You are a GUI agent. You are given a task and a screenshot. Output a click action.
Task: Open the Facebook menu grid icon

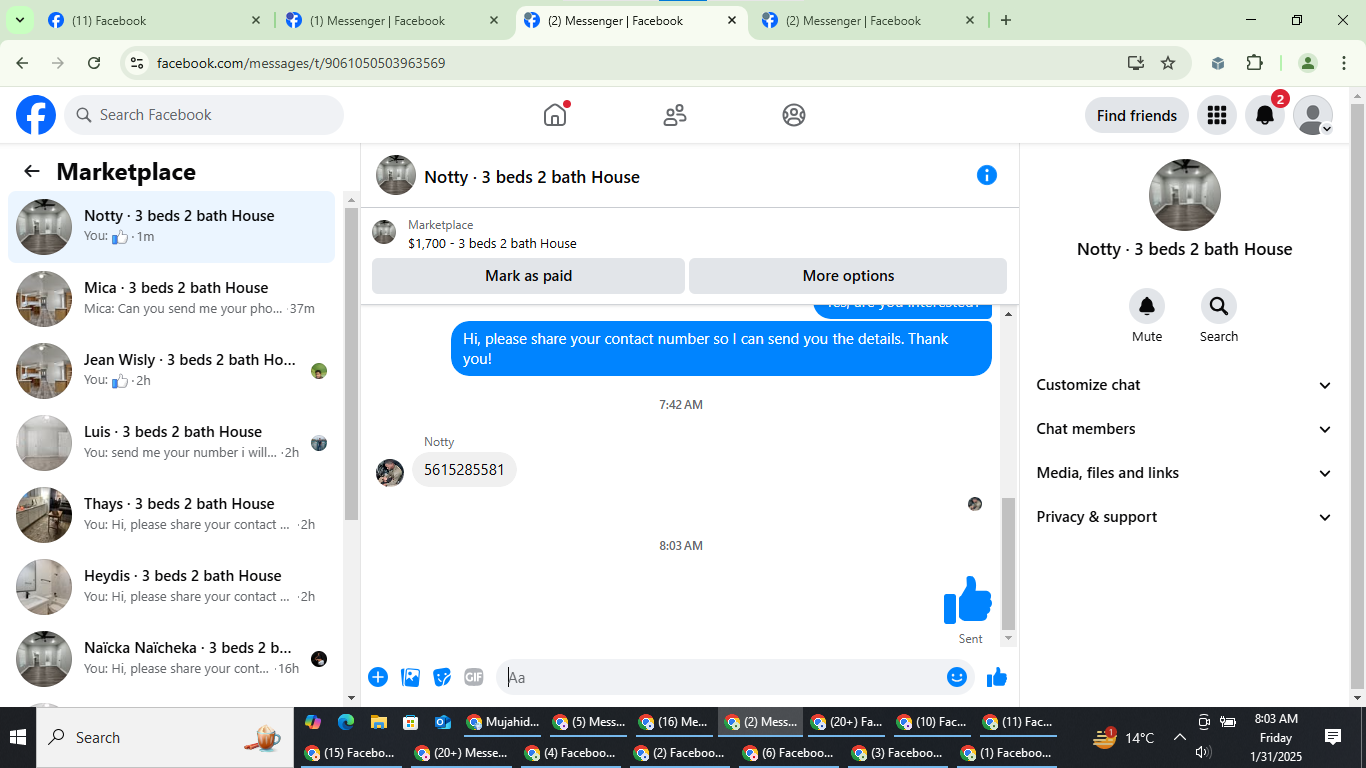(1217, 115)
